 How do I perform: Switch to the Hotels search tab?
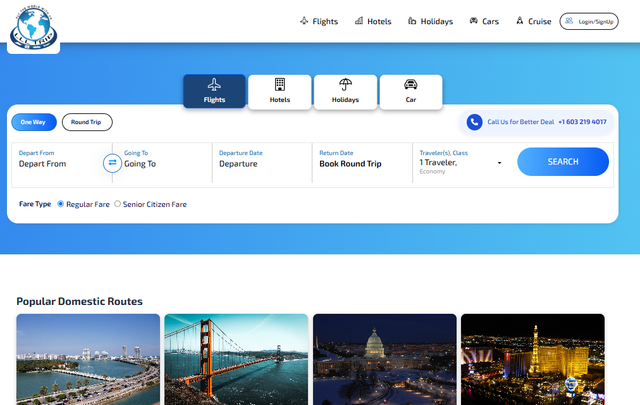pos(280,91)
